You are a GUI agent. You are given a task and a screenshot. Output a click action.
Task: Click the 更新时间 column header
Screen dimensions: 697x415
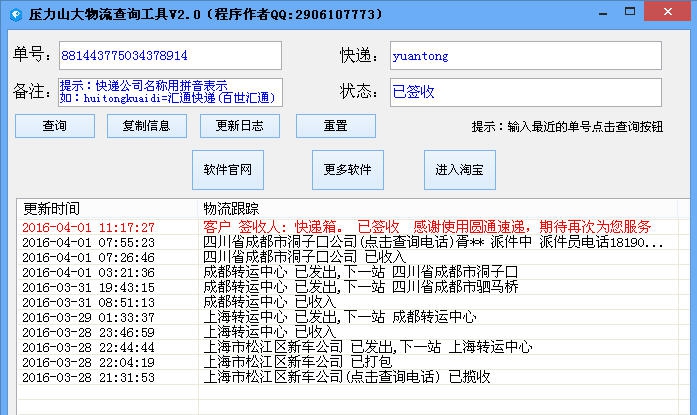[108, 208]
